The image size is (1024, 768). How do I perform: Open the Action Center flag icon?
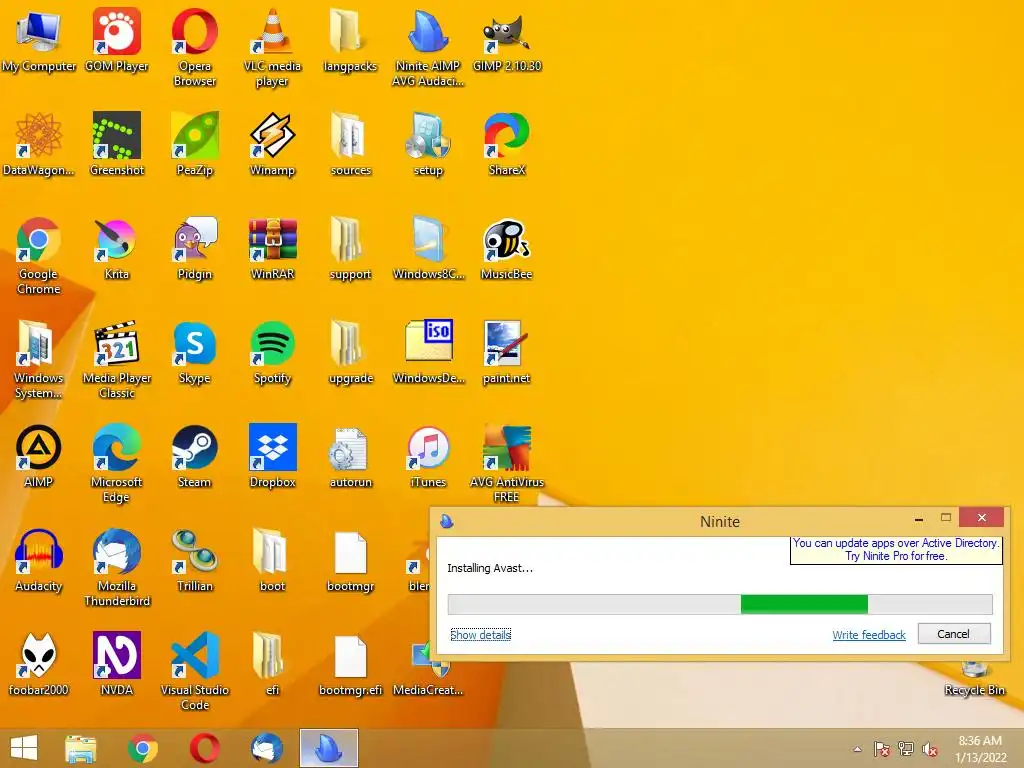[x=881, y=749]
